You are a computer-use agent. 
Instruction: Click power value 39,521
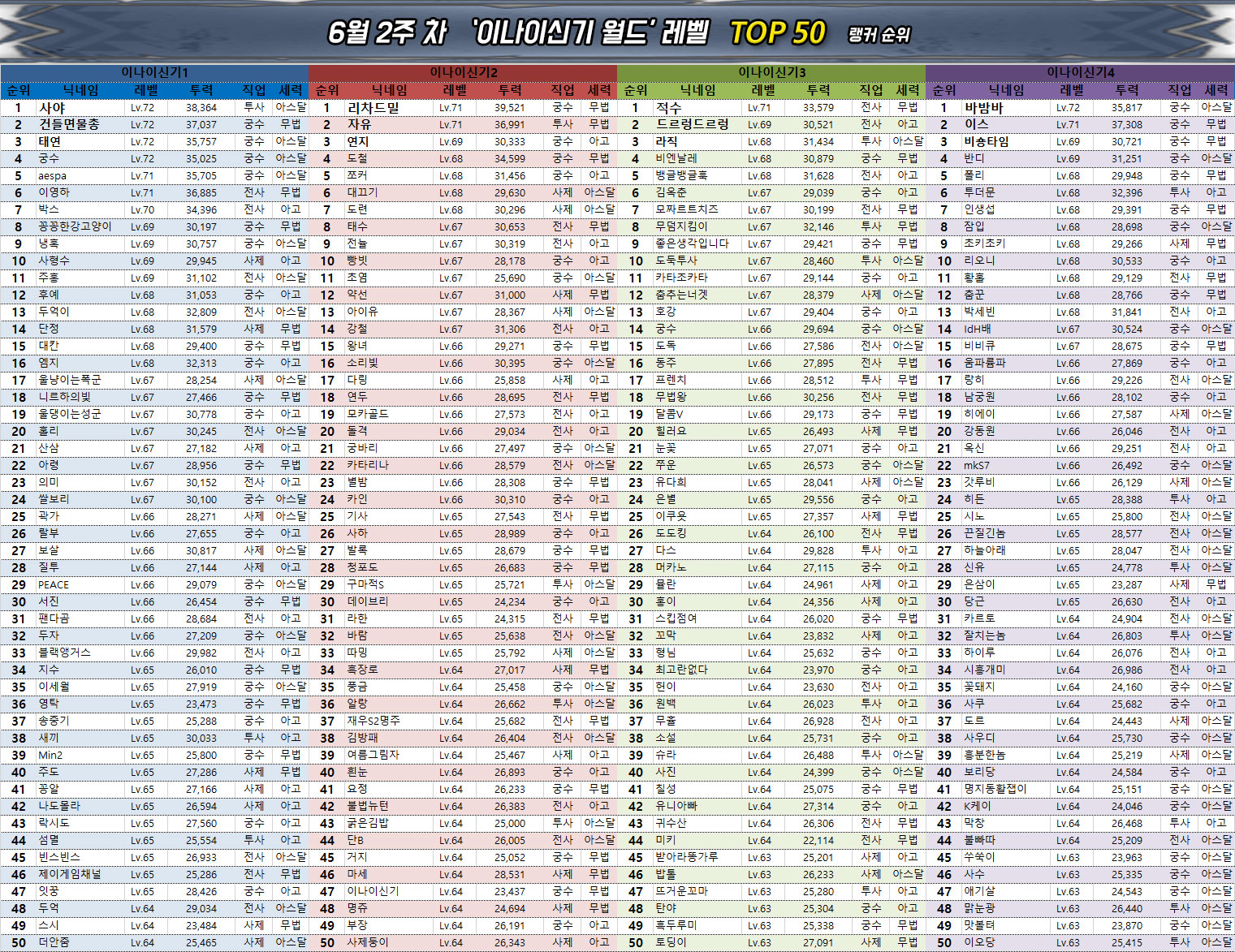pos(509,107)
